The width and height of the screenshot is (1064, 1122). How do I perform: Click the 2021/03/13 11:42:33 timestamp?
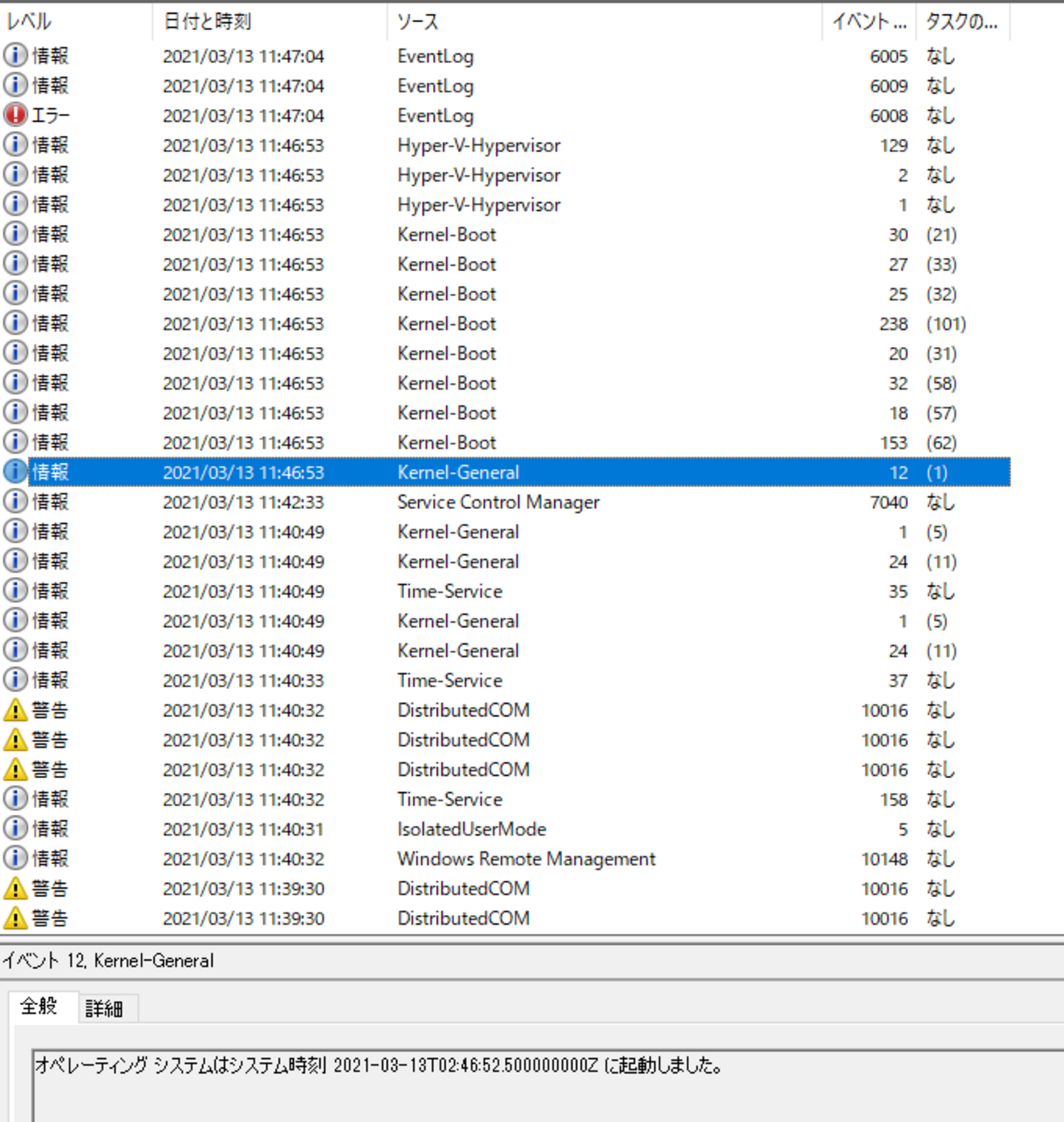pos(243,502)
